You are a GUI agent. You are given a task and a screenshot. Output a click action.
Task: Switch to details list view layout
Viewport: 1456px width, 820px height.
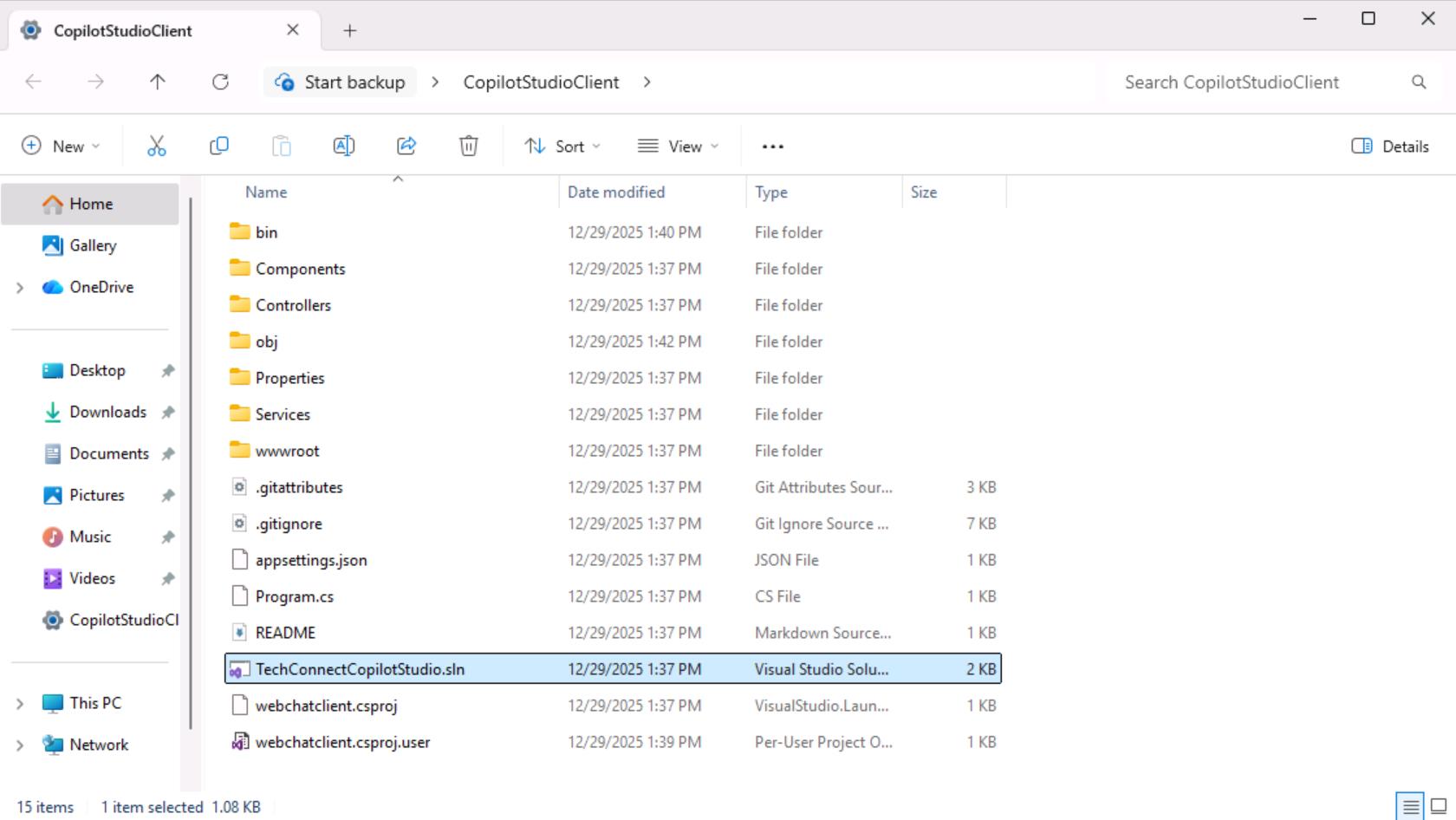[1411, 806]
